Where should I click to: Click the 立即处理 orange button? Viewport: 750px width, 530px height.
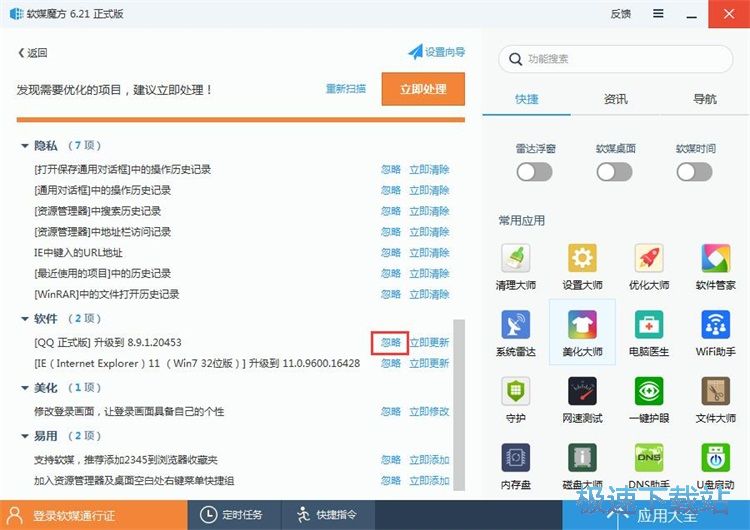423,89
